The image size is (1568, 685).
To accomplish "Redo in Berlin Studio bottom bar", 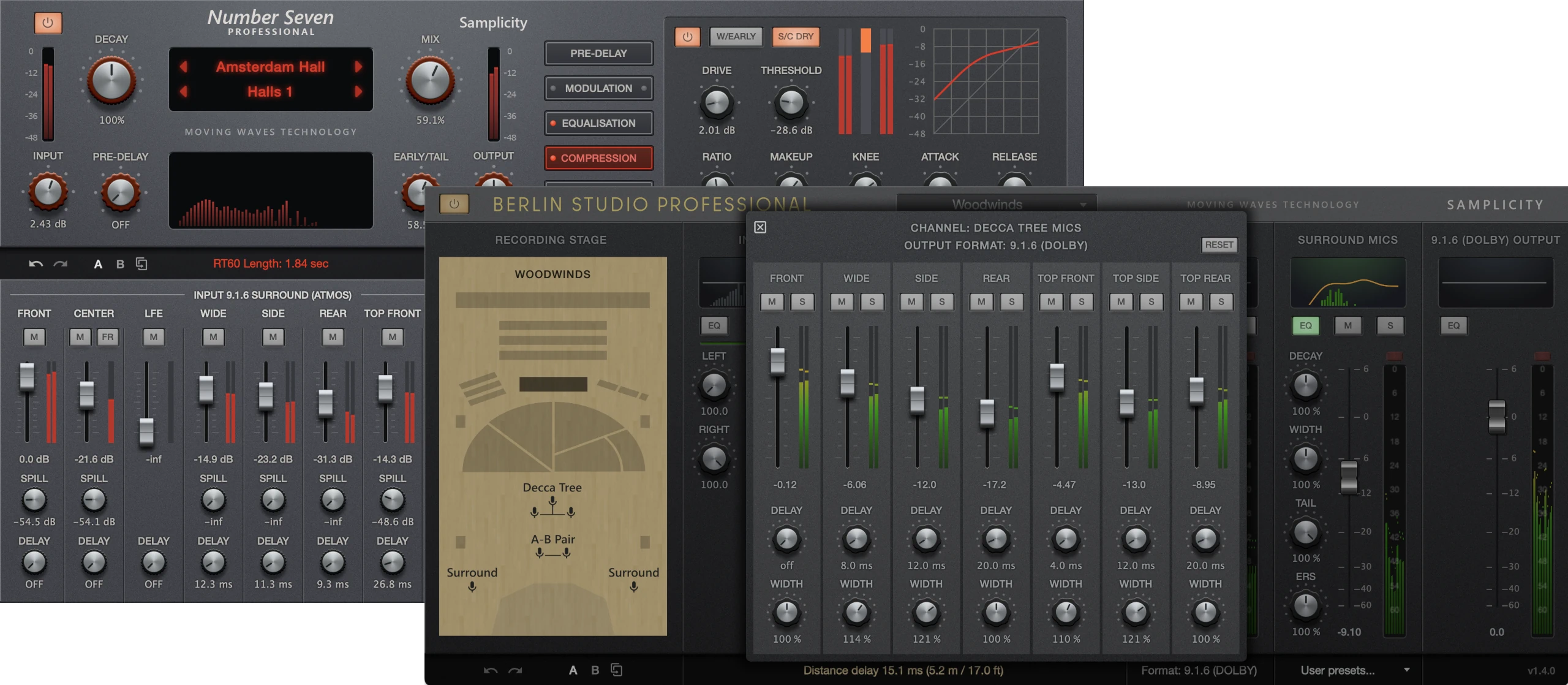I will pos(515,670).
